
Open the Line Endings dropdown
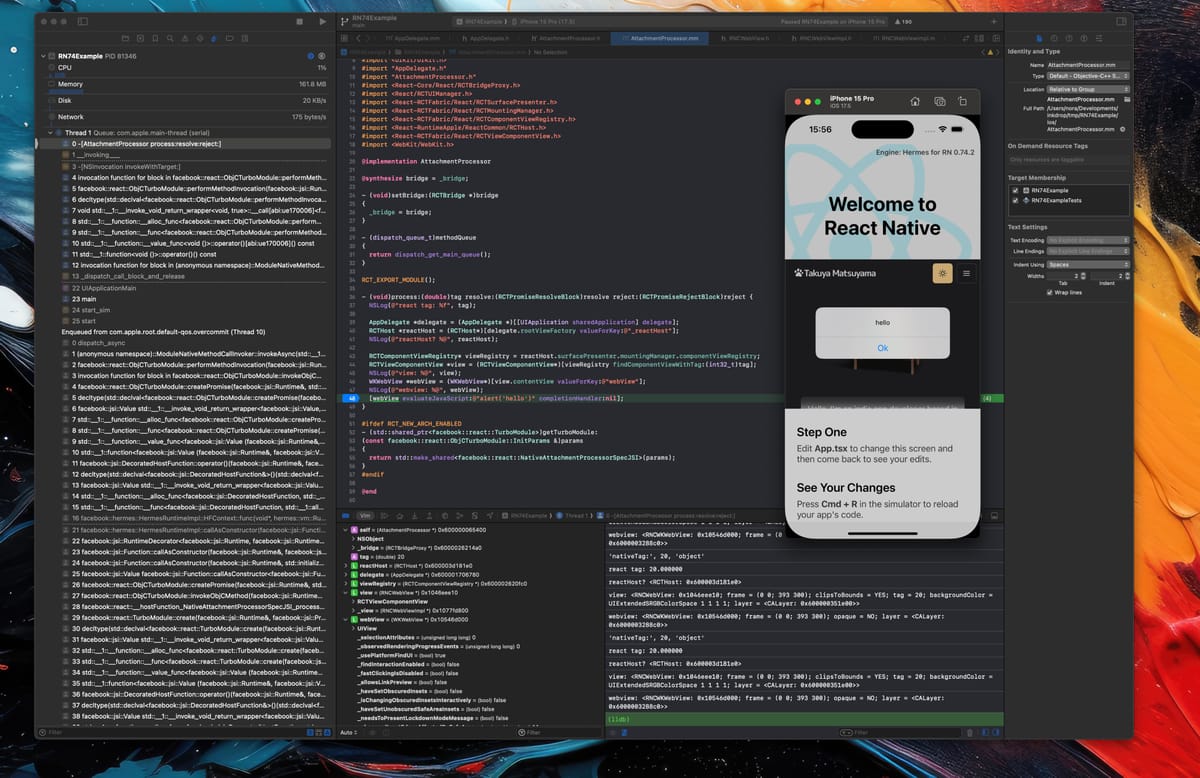click(x=1088, y=251)
